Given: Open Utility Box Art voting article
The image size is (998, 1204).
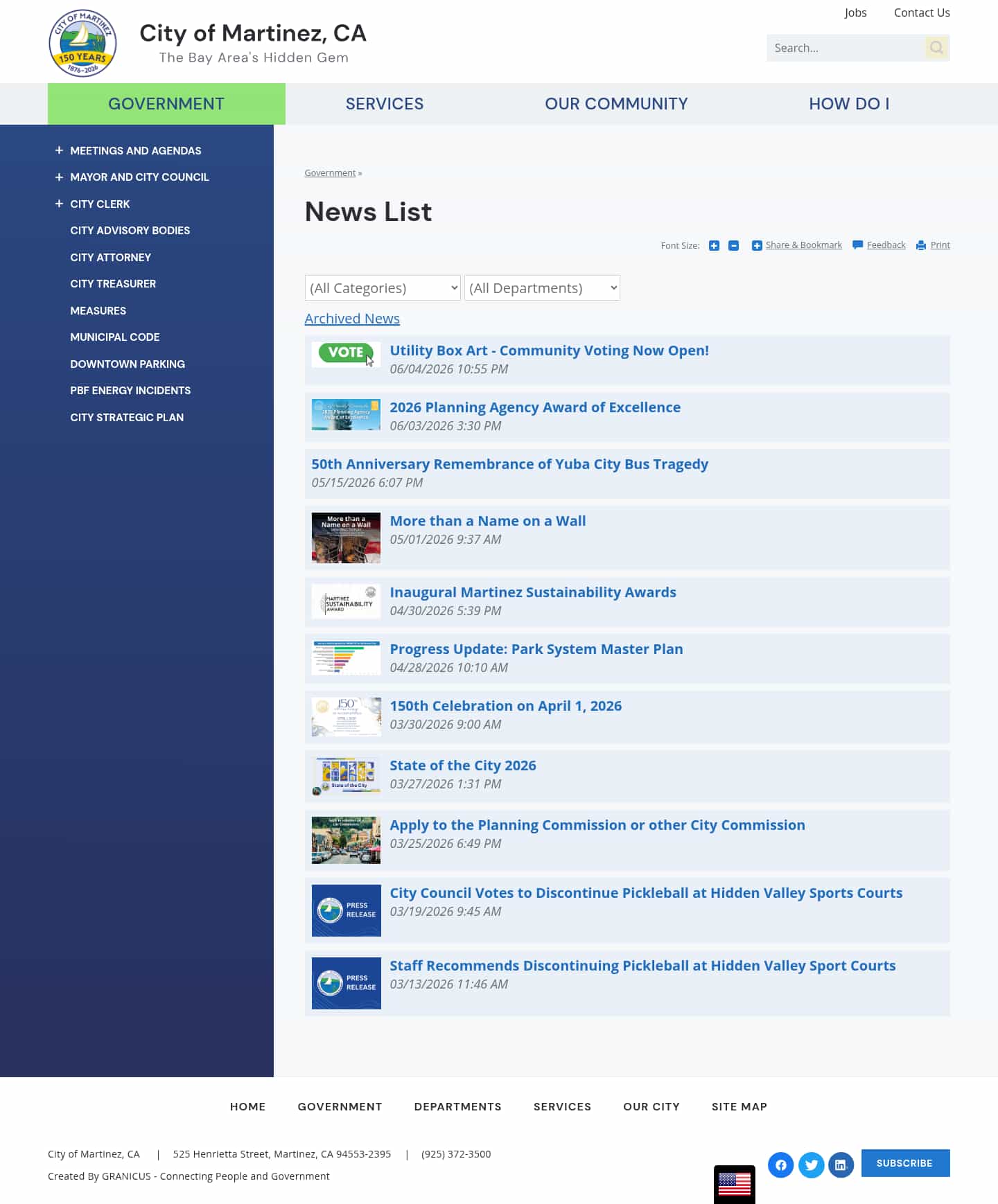Looking at the screenshot, I should (x=549, y=351).
